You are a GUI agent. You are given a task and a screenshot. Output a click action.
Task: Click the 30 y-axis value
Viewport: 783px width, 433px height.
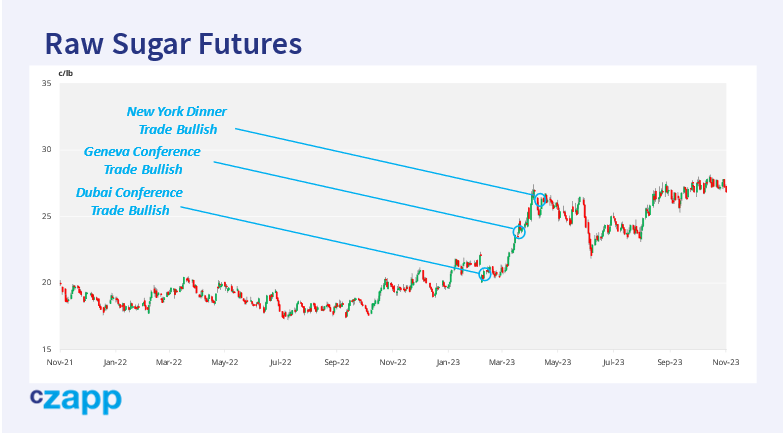click(x=46, y=150)
